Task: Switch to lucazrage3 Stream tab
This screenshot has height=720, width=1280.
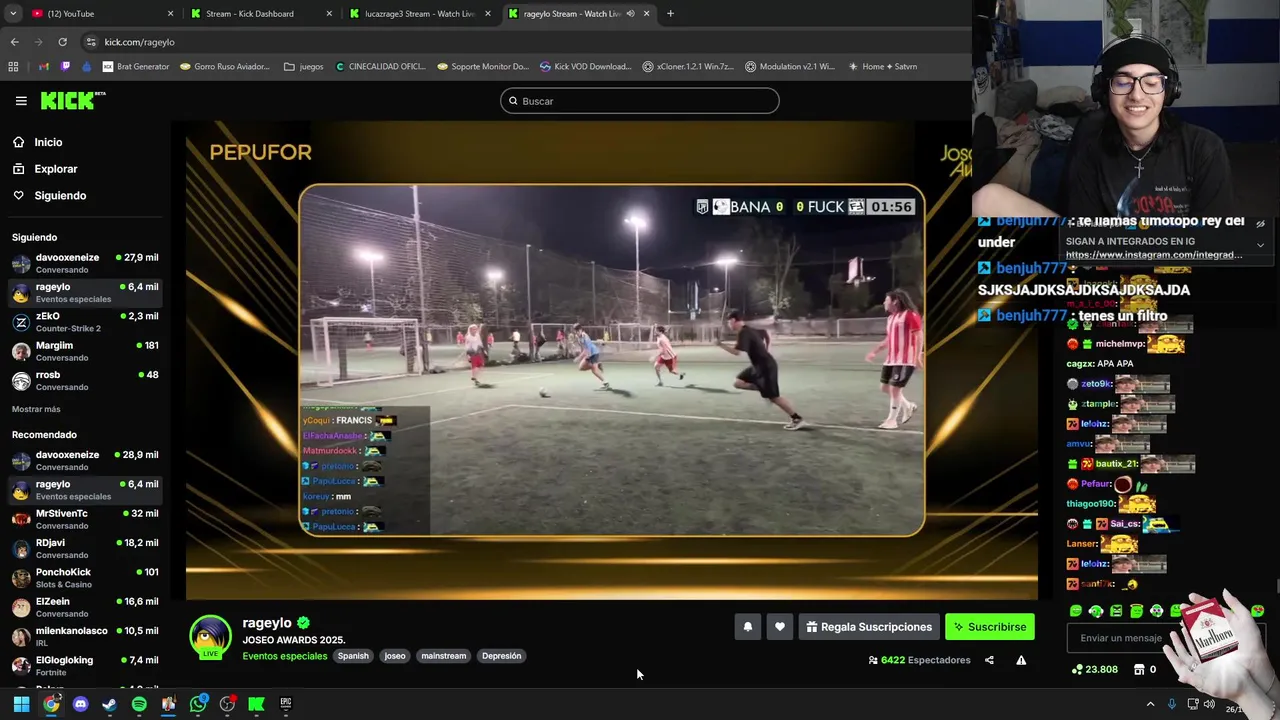Action: point(419,14)
